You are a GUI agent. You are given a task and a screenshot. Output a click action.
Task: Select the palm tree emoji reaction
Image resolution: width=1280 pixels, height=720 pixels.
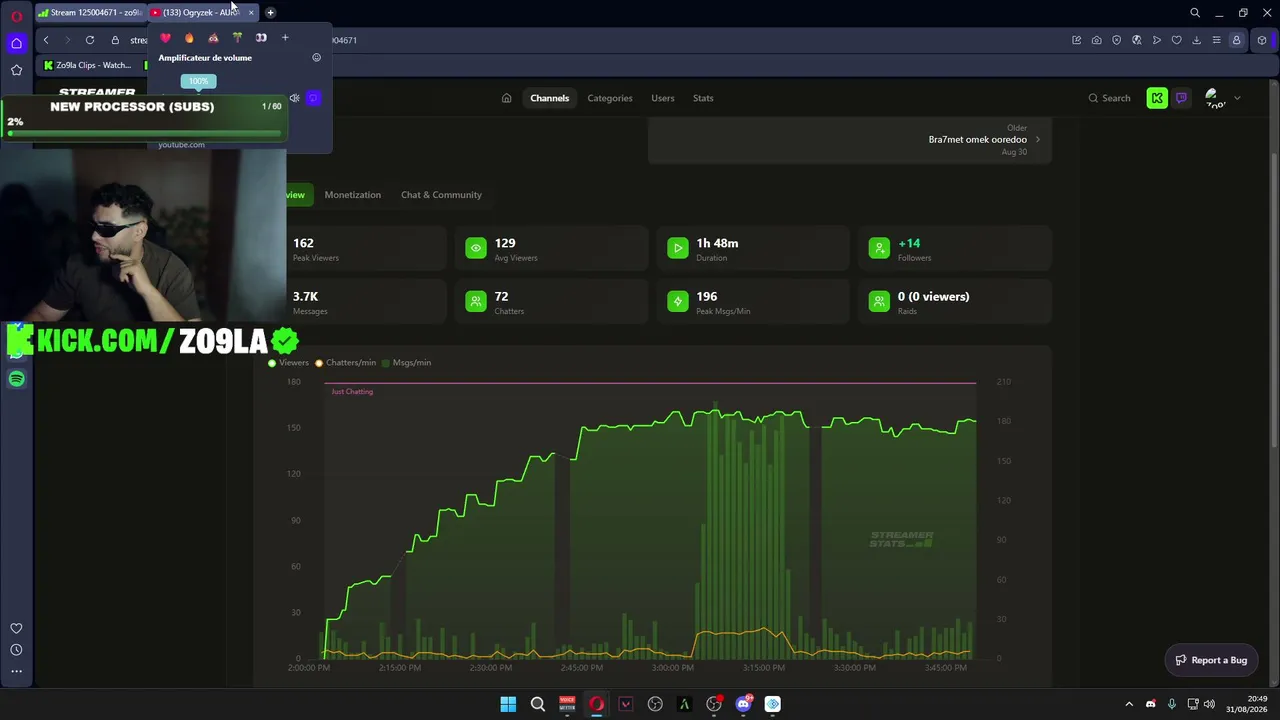pyautogui.click(x=237, y=38)
